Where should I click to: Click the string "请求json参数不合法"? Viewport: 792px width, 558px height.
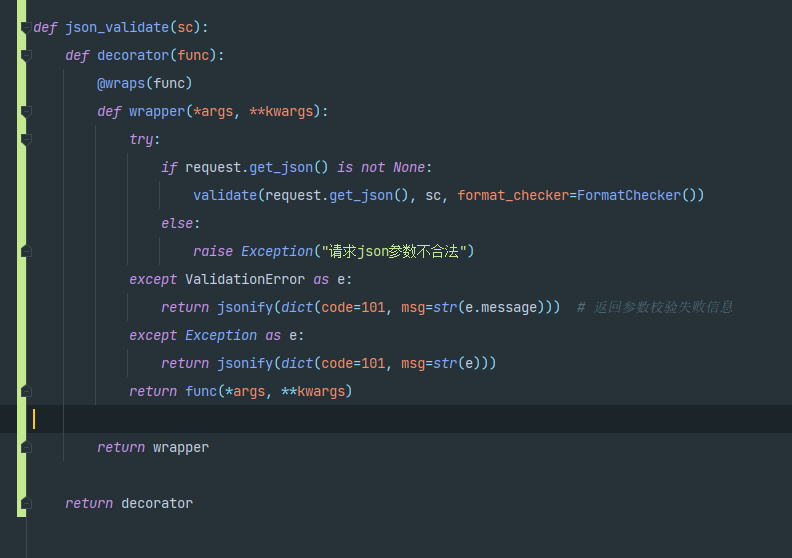394,251
